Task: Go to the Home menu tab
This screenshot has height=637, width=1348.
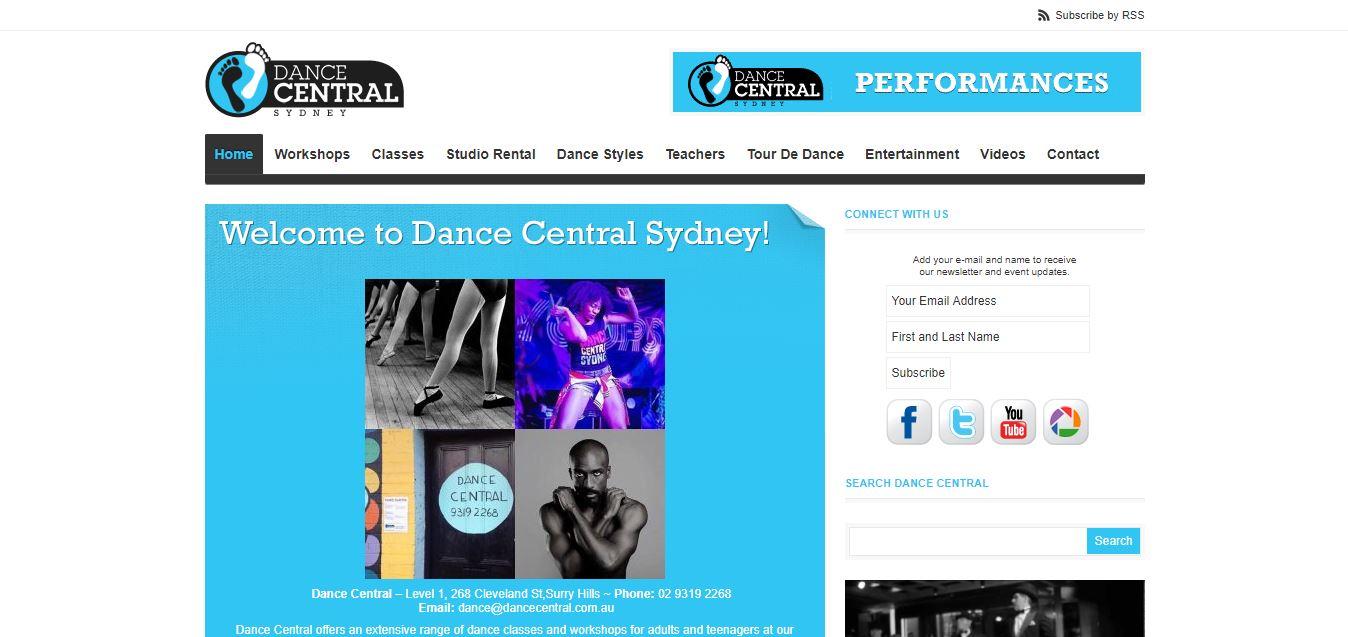Action: coord(234,154)
